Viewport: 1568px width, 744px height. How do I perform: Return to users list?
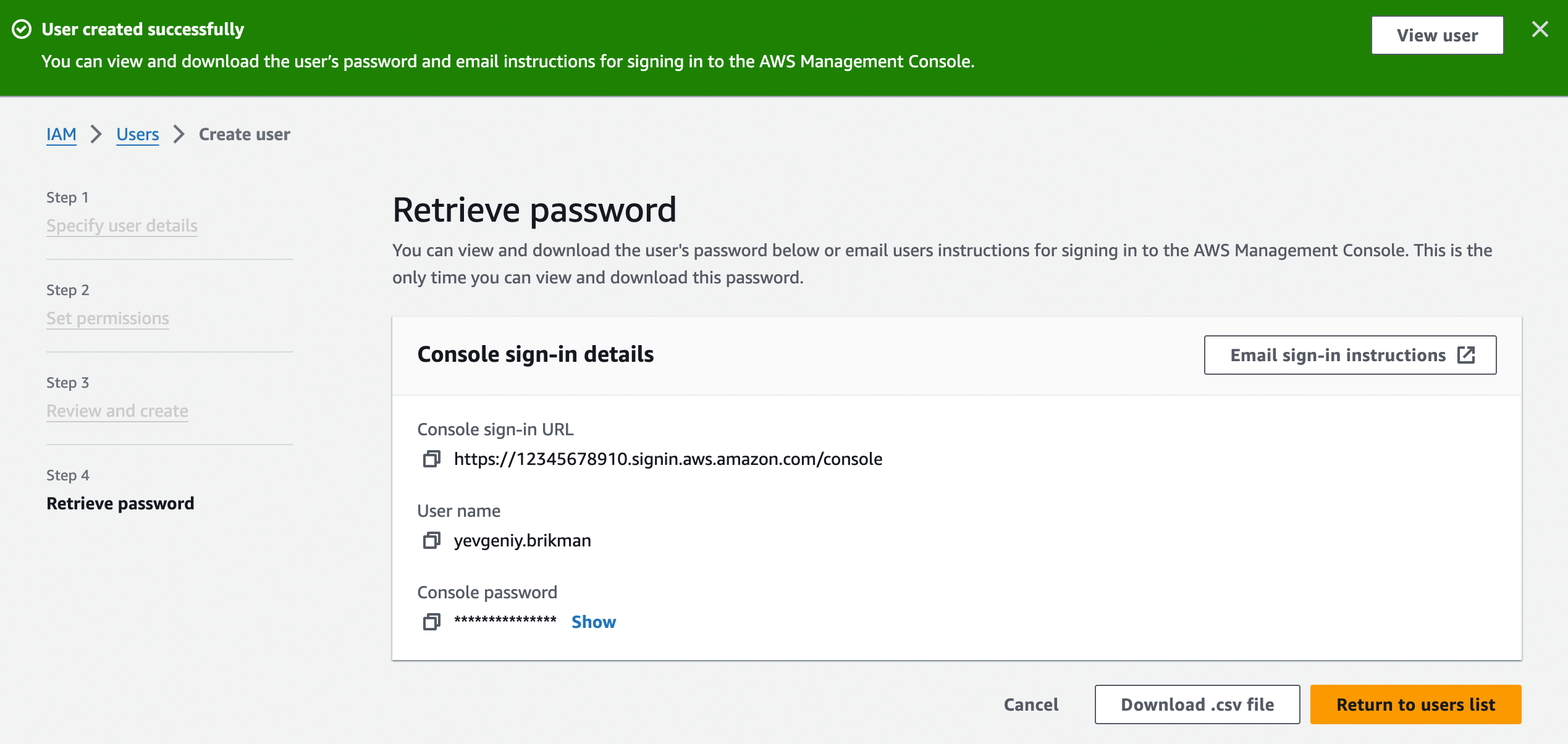point(1415,704)
